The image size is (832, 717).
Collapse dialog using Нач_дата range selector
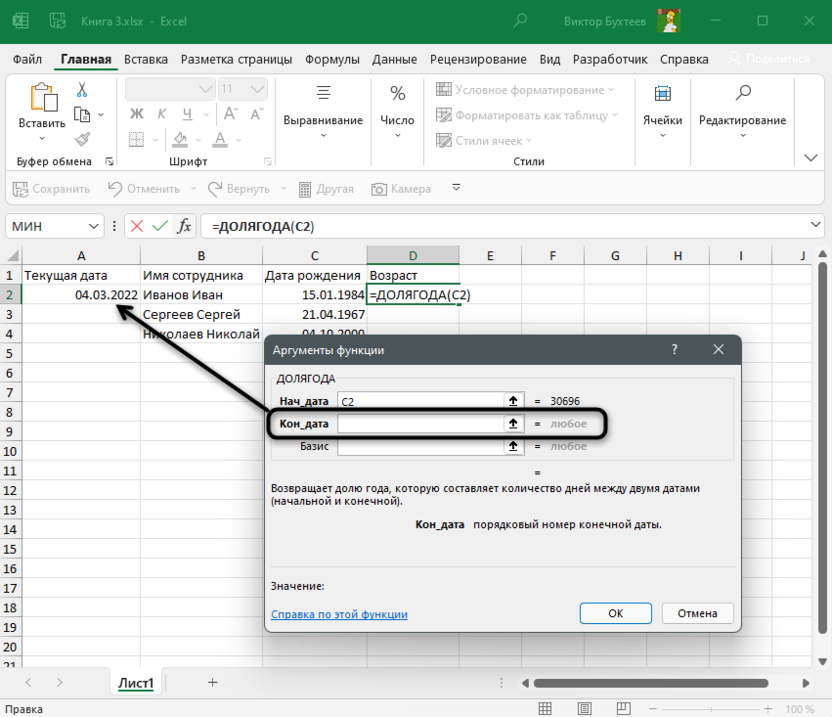click(x=513, y=401)
